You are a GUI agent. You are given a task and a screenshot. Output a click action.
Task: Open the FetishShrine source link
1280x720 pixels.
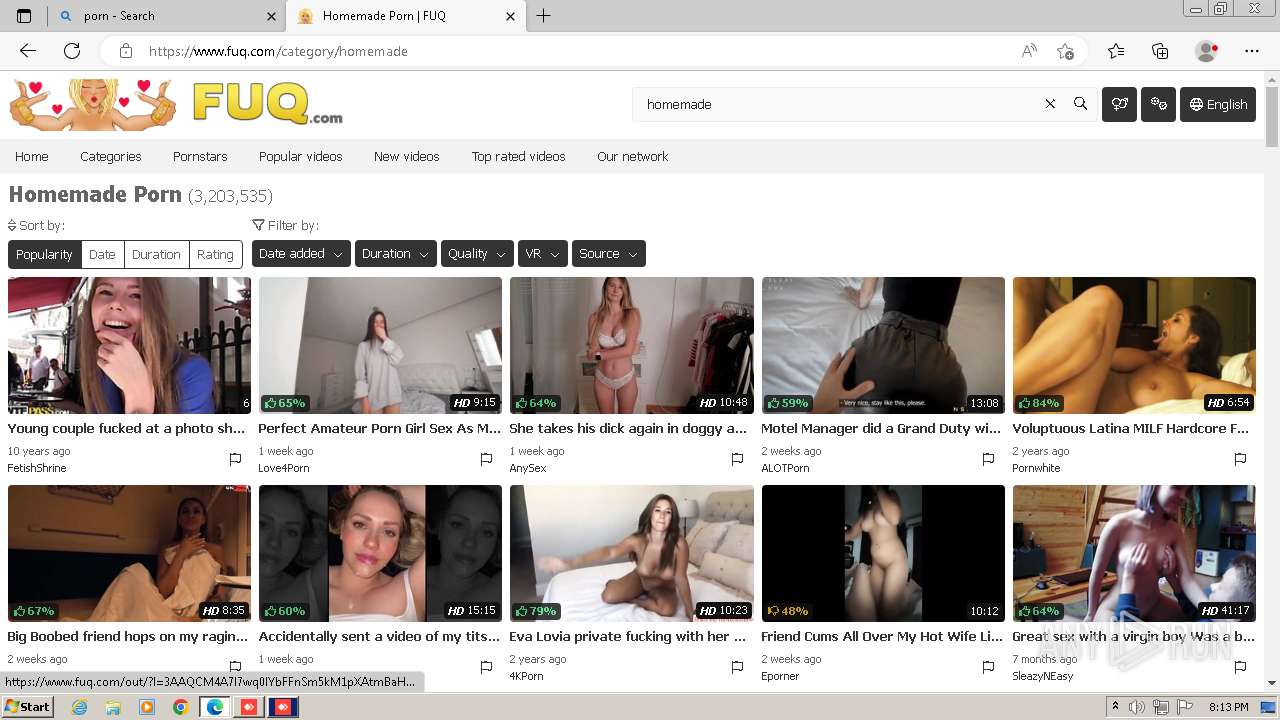coord(37,468)
